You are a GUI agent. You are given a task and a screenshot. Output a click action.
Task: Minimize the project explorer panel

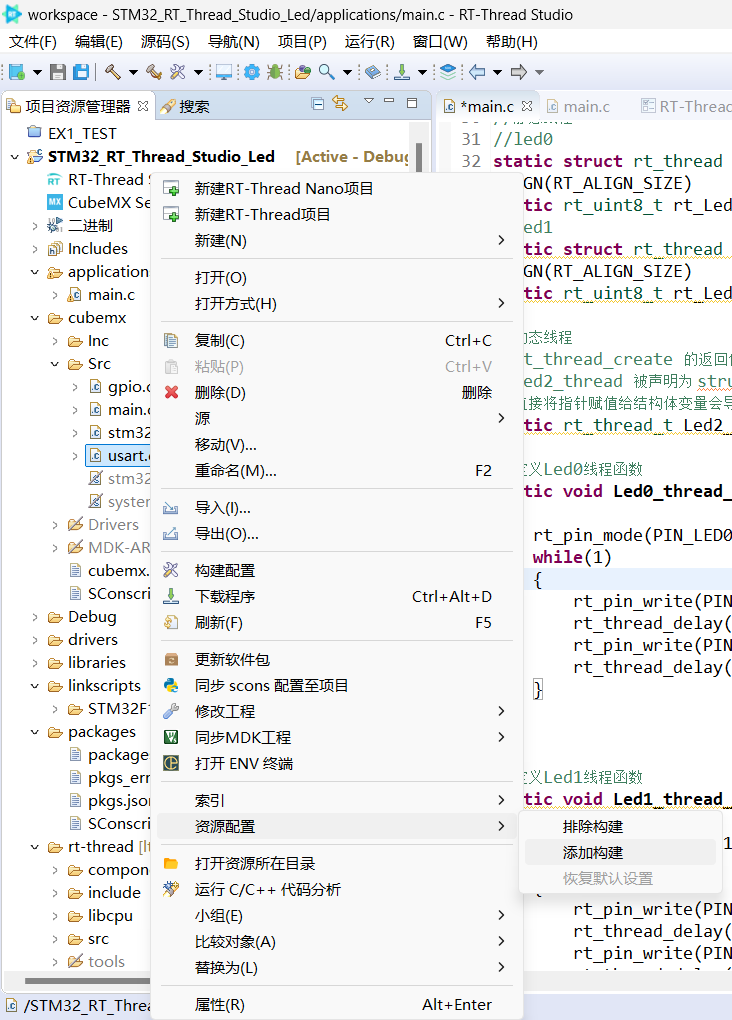[389, 101]
